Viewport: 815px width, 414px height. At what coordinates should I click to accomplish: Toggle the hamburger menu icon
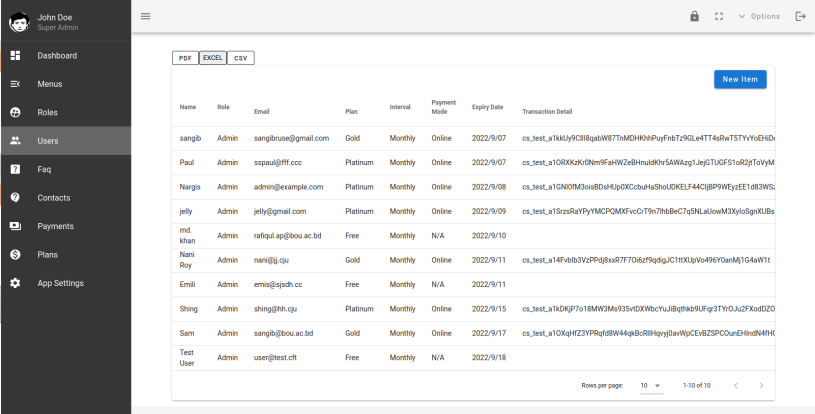click(x=145, y=16)
